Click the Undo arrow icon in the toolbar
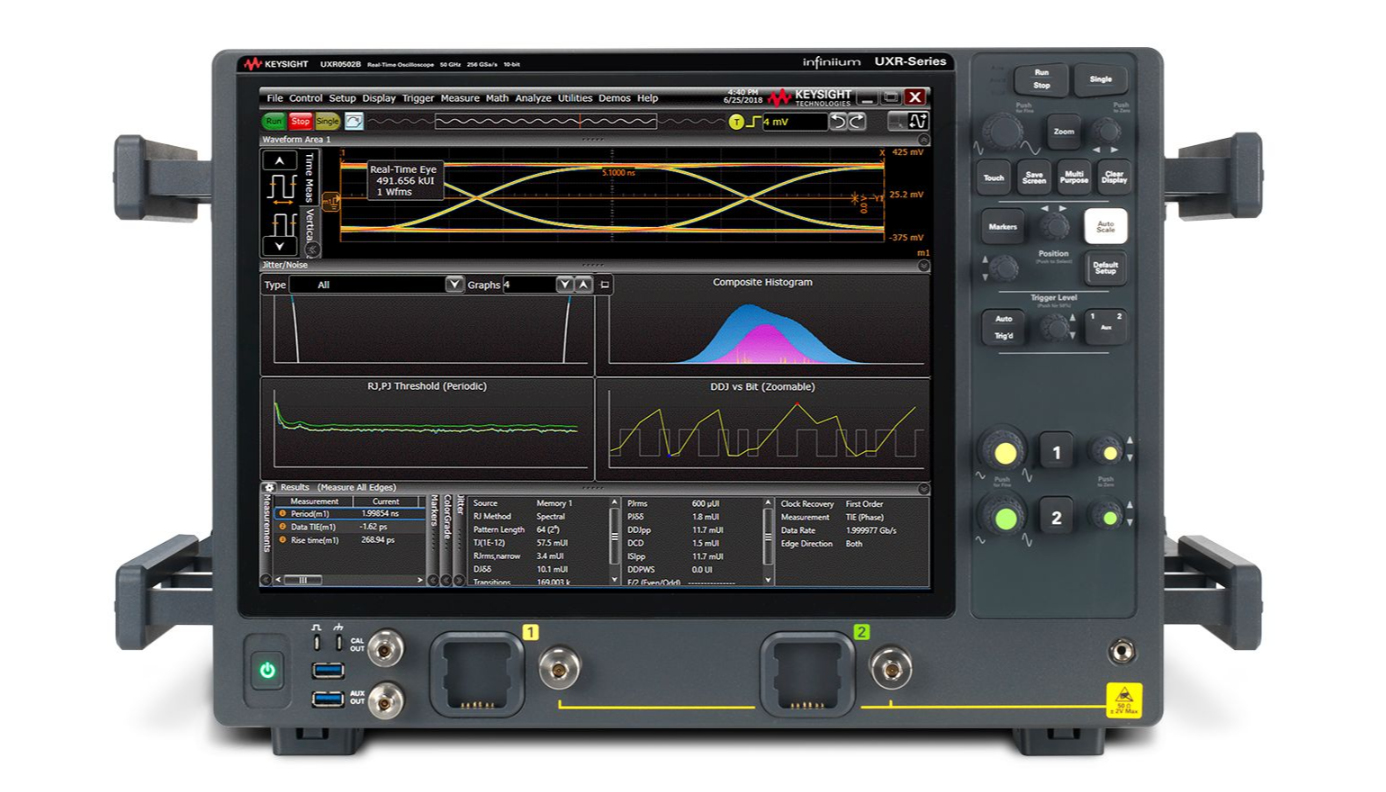Screen dimensions: 1386x792 (x=840, y=119)
